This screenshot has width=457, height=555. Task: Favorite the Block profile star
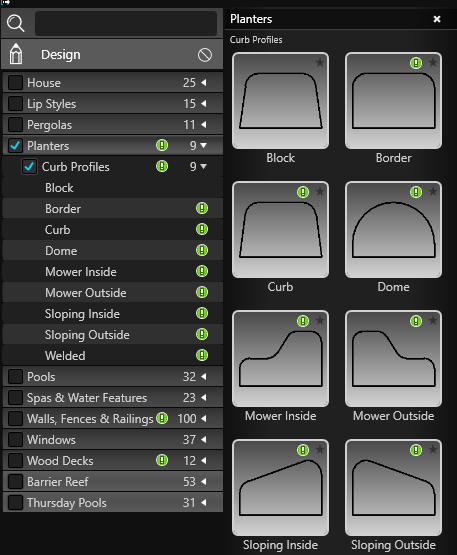320,63
